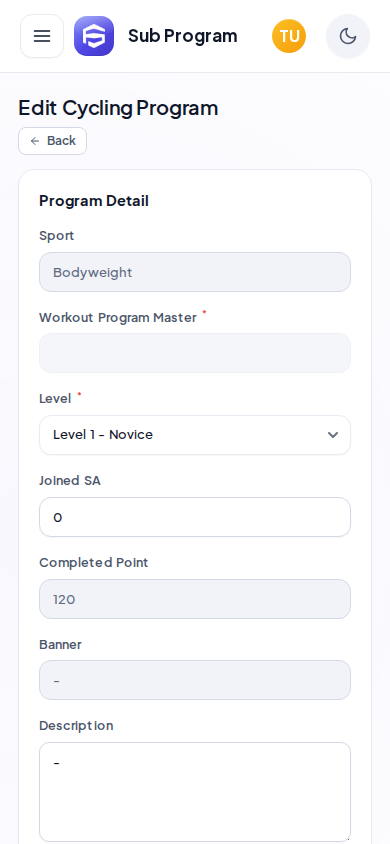Grab the Description textarea resize handle
This screenshot has height=844, width=390.
tap(347, 838)
